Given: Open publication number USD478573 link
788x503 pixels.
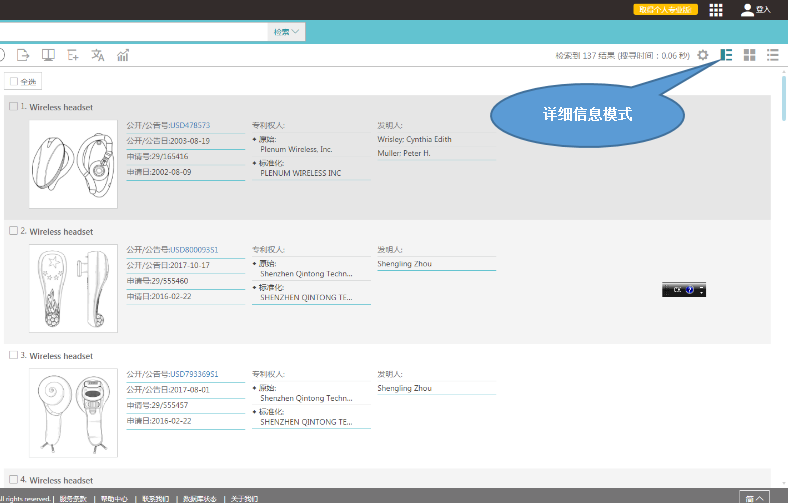Looking at the screenshot, I should pyautogui.click(x=190, y=125).
